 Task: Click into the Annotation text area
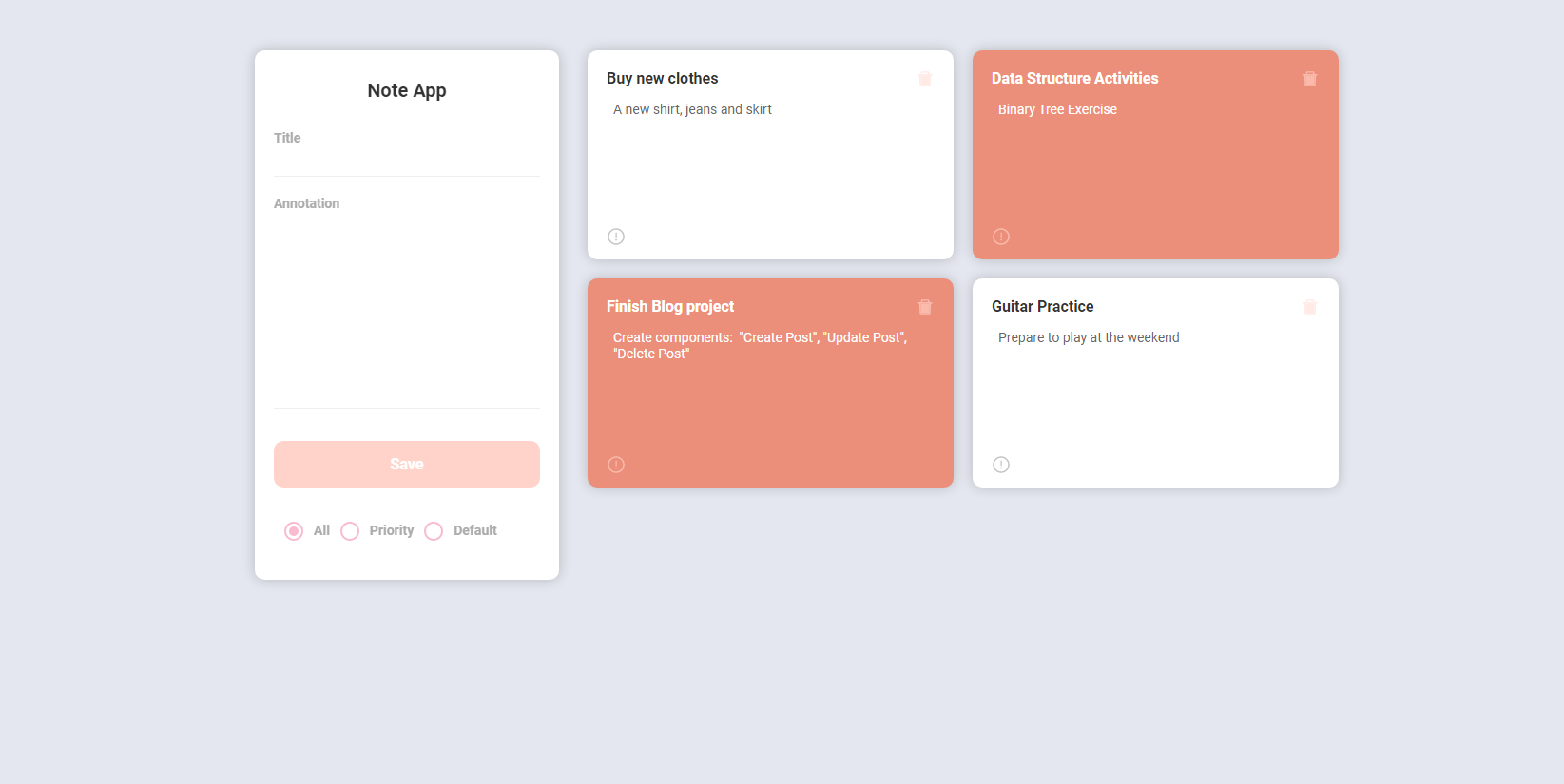coord(407,310)
